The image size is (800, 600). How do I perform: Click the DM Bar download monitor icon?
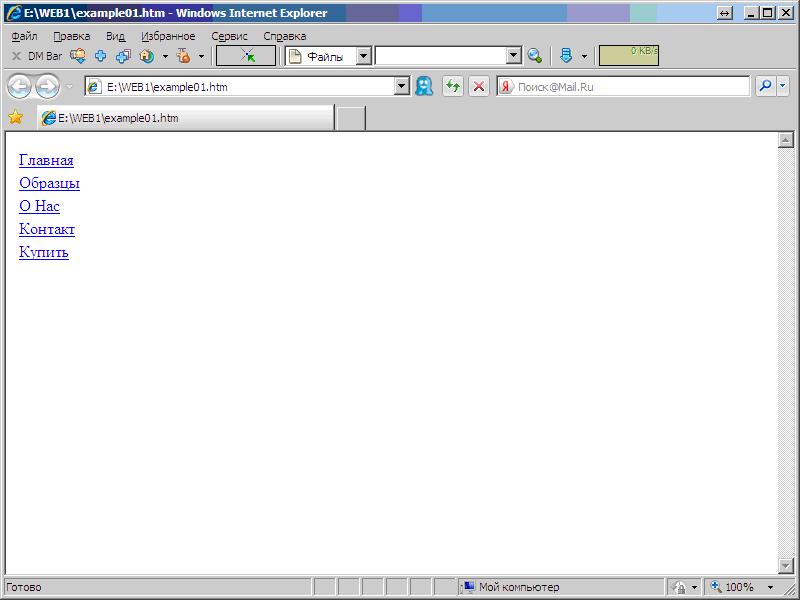78,56
